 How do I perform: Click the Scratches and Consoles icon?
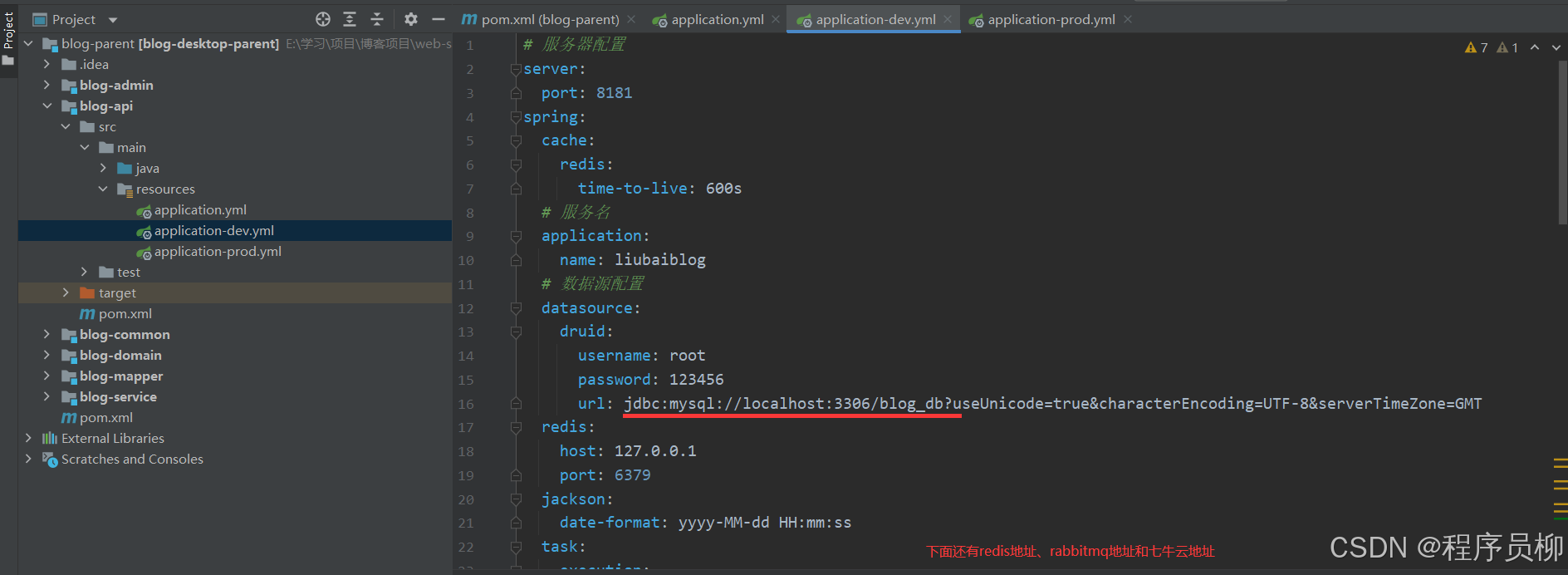click(x=50, y=459)
